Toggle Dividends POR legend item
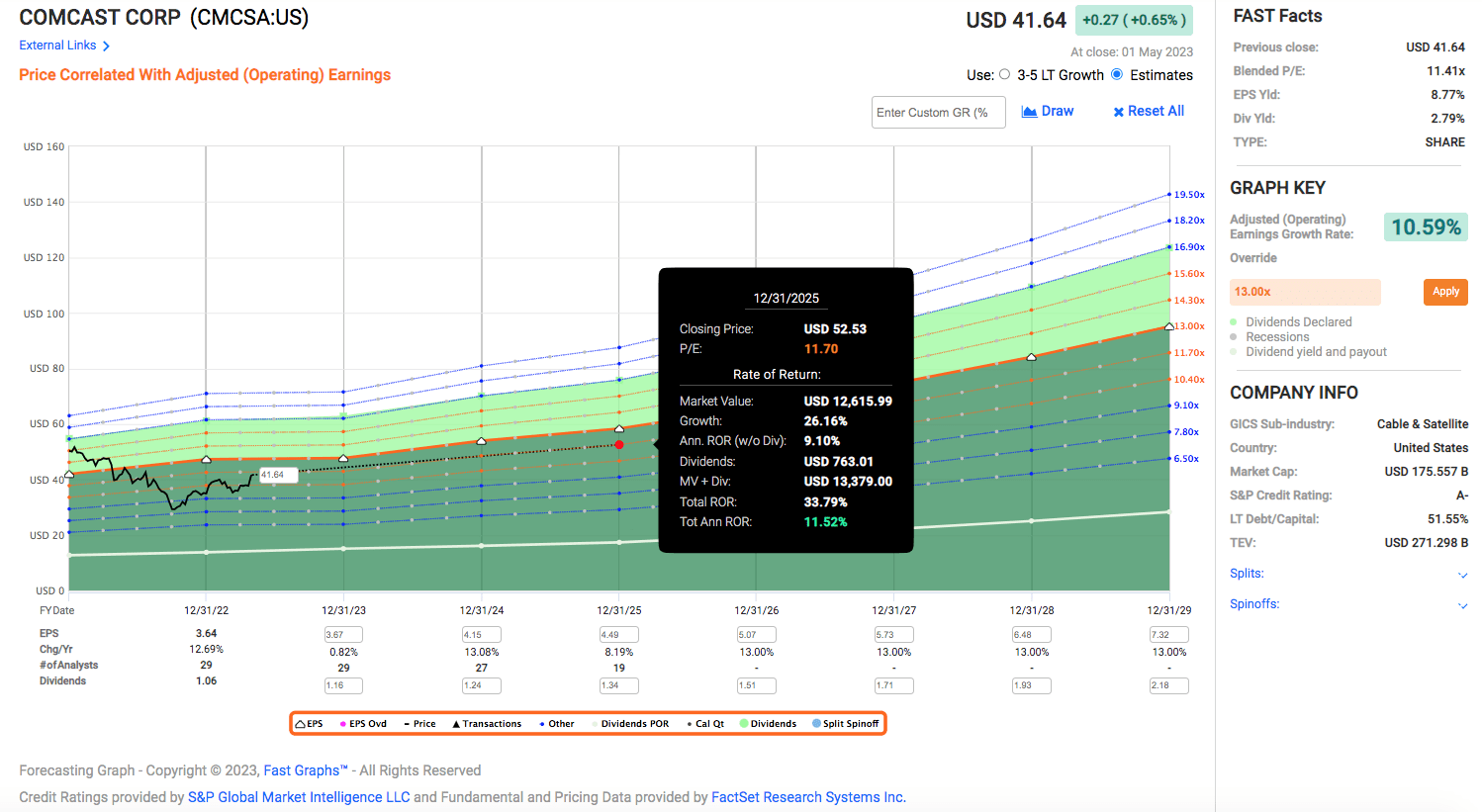Screen dimensions: 1482x812 pyautogui.click(x=630, y=724)
